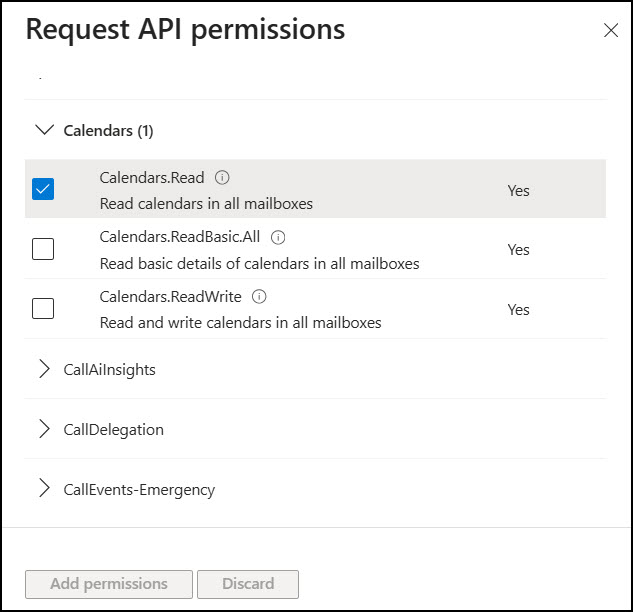Image resolution: width=633 pixels, height=612 pixels.
Task: Click the CallAiInsights label
Action: [109, 369]
